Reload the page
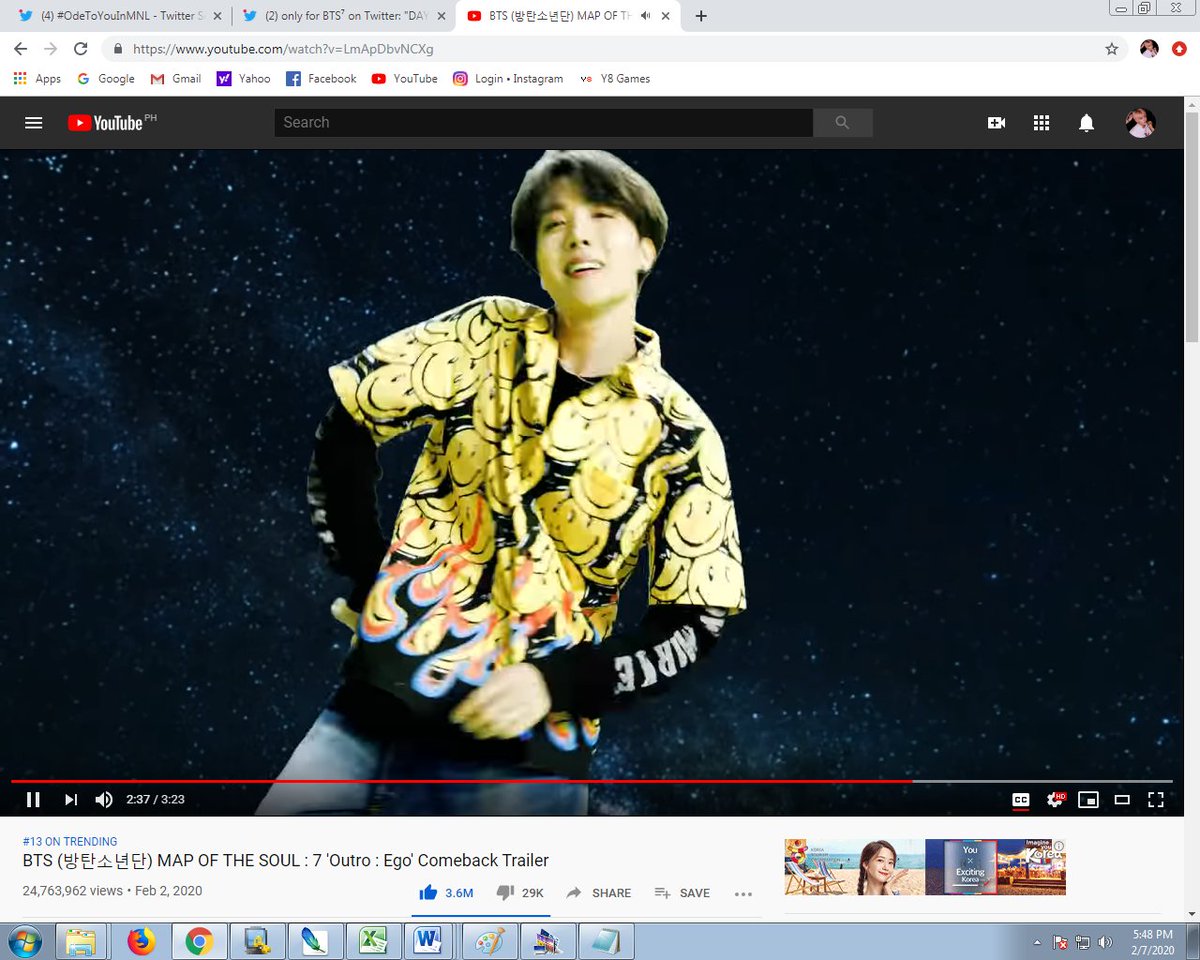Screen dimensions: 1200x960 (x=81, y=49)
